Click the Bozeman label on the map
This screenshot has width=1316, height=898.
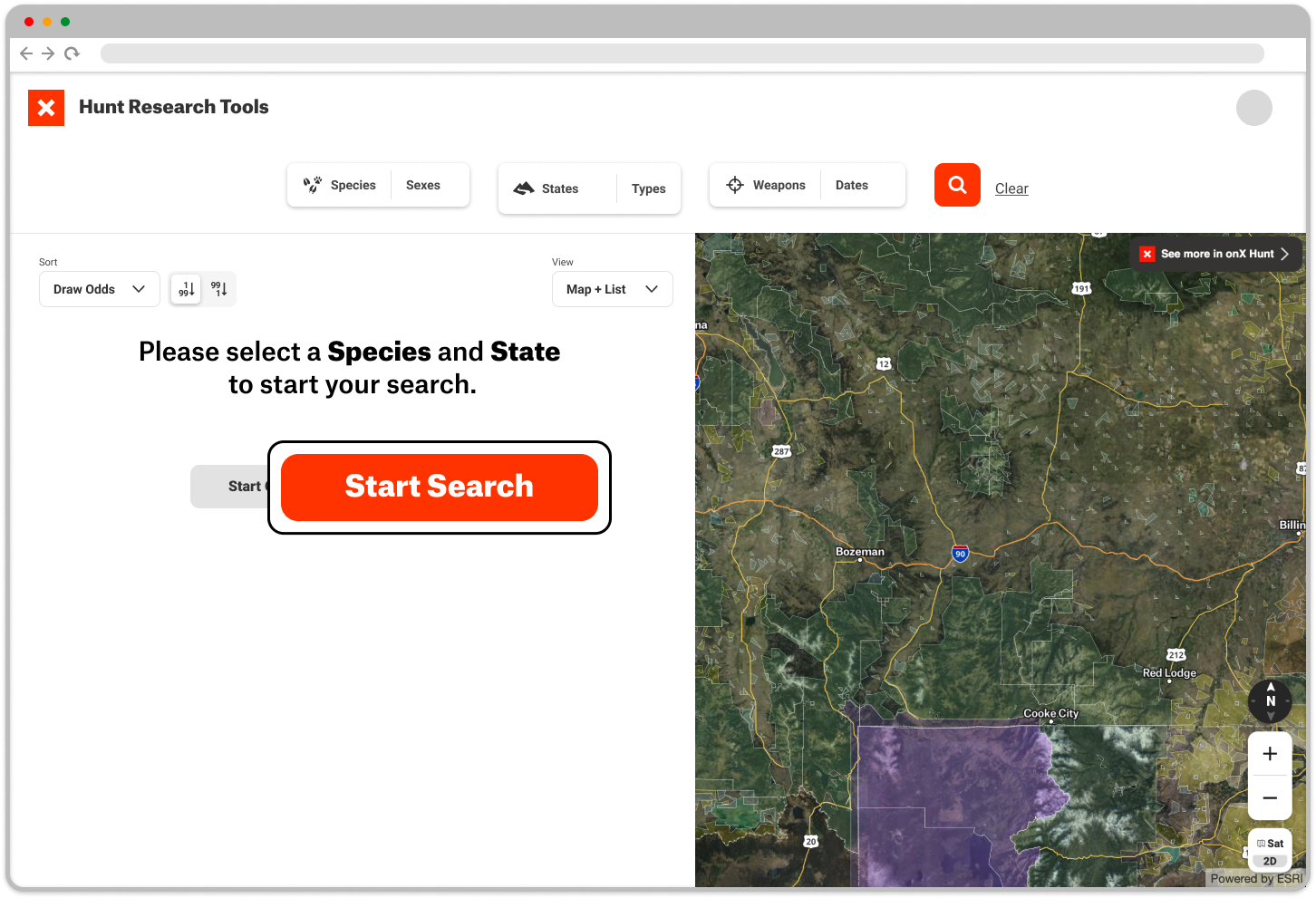[860, 551]
